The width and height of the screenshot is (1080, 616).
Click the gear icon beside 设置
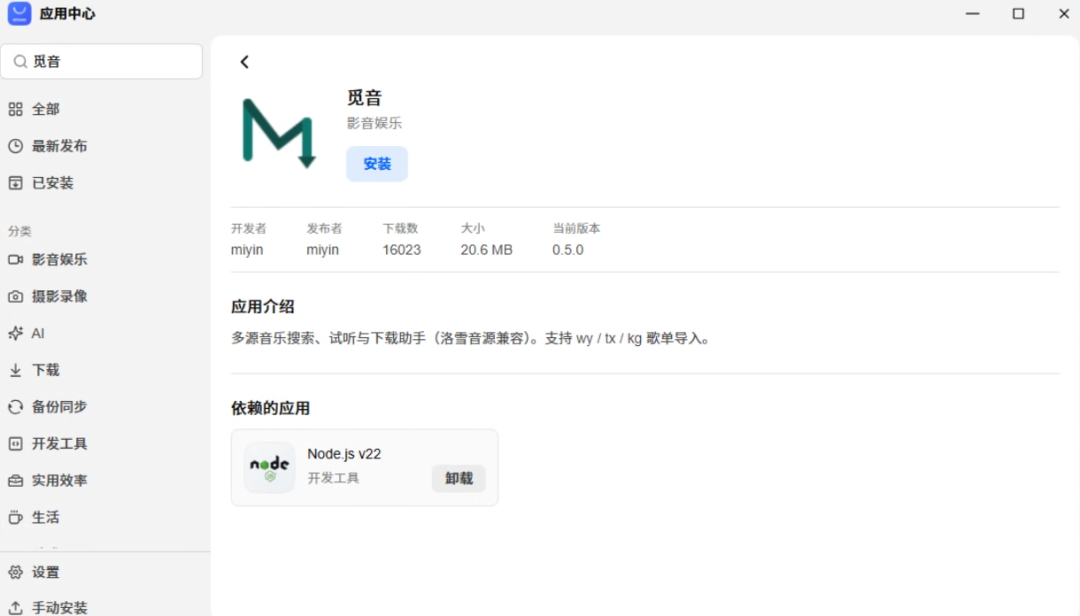point(15,572)
